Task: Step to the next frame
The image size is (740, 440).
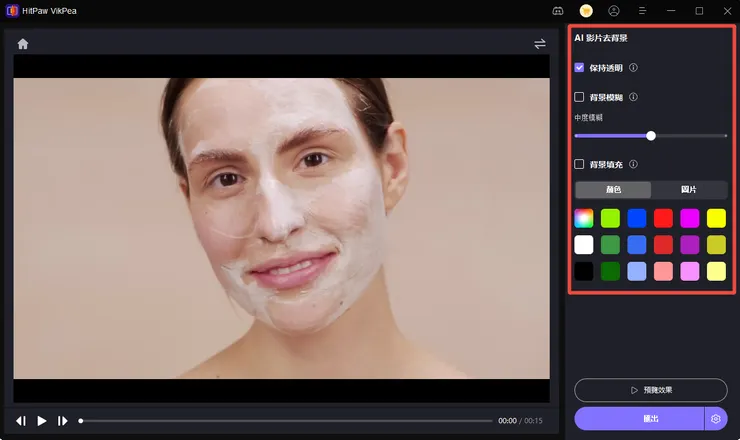Action: pyautogui.click(x=62, y=421)
